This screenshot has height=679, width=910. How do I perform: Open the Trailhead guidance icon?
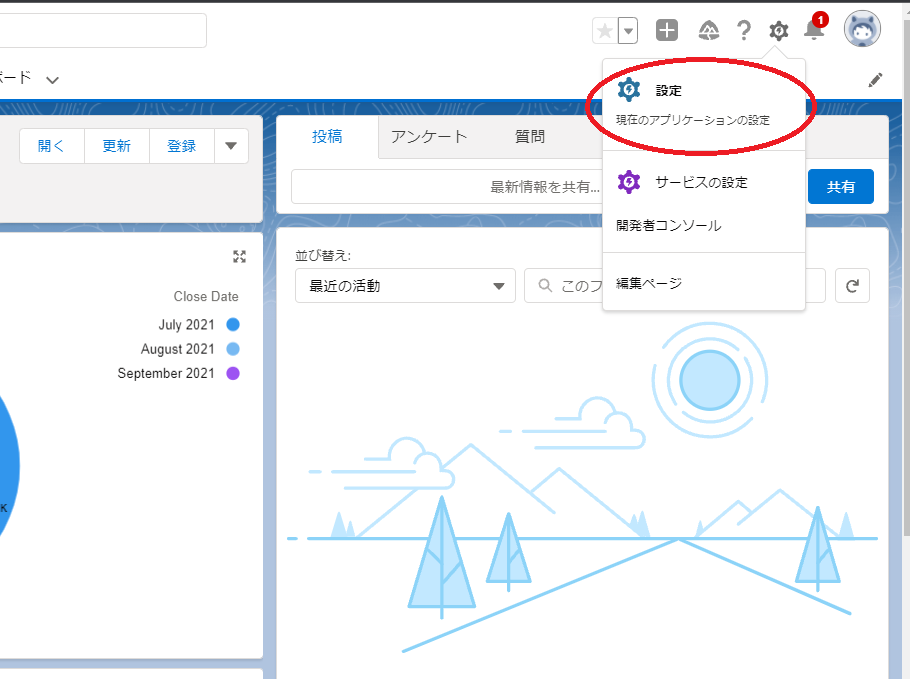[x=709, y=30]
